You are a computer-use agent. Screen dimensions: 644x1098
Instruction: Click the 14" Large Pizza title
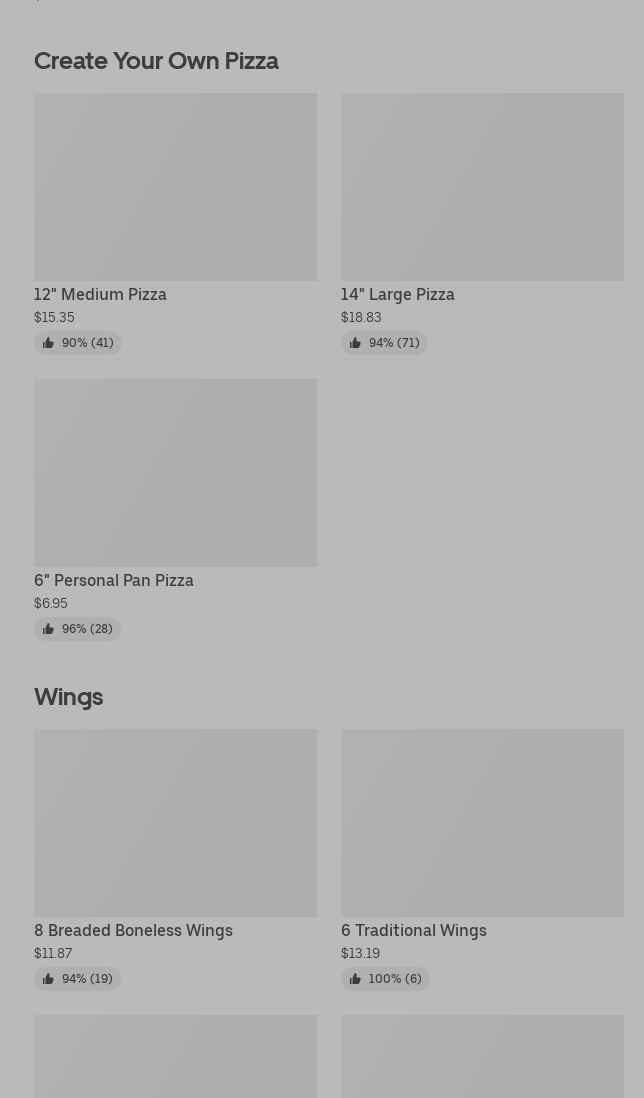(x=398, y=295)
